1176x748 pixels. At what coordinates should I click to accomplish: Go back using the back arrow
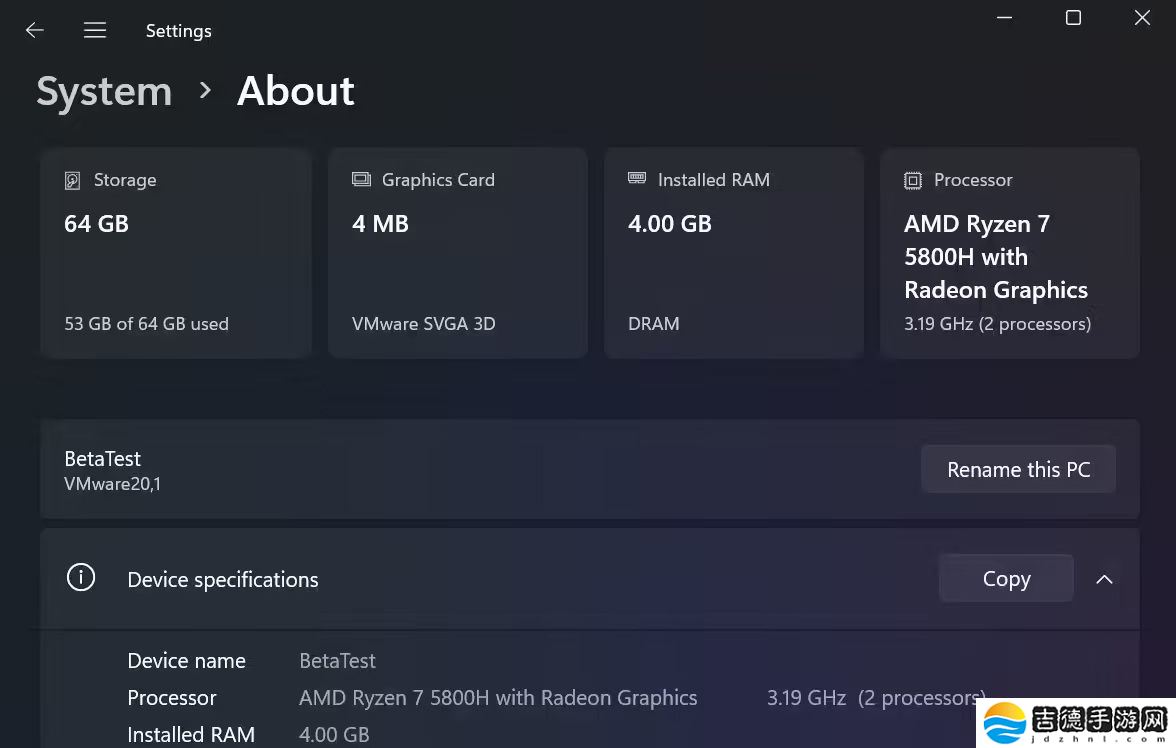tap(35, 30)
